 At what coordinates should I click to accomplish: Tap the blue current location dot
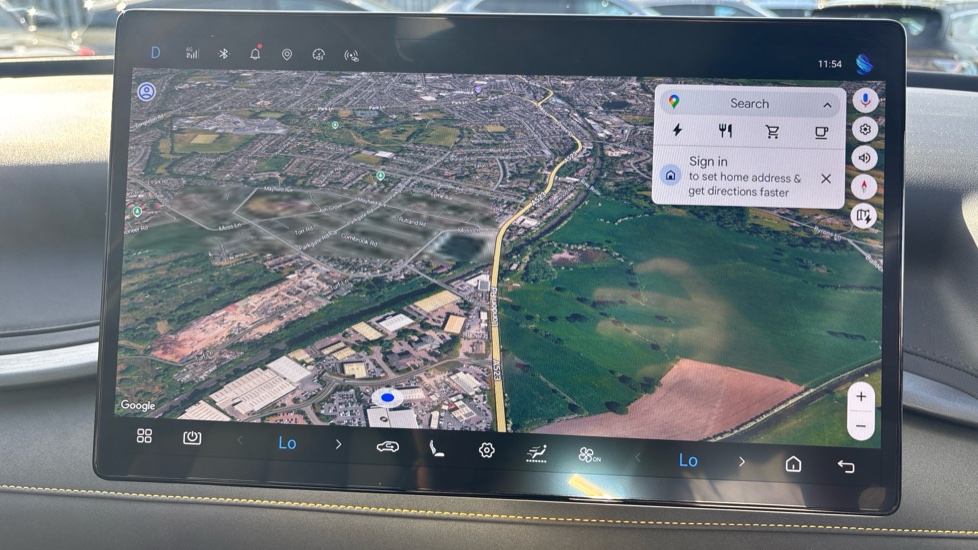[x=387, y=397]
